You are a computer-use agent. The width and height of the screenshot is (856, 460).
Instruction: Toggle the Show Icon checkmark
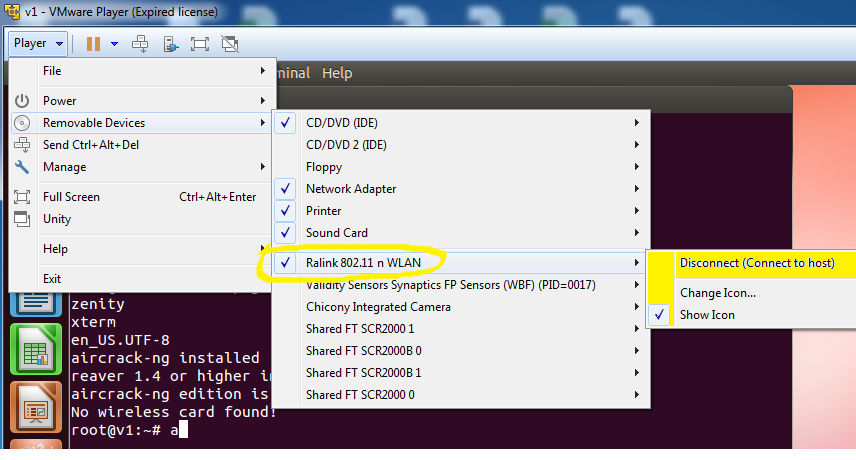tap(659, 315)
